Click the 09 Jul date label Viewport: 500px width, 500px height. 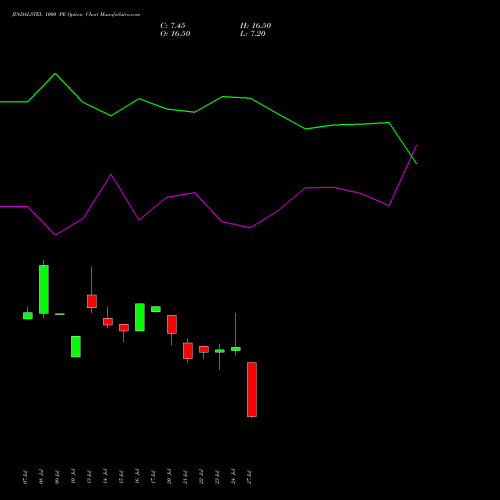(x=57, y=477)
